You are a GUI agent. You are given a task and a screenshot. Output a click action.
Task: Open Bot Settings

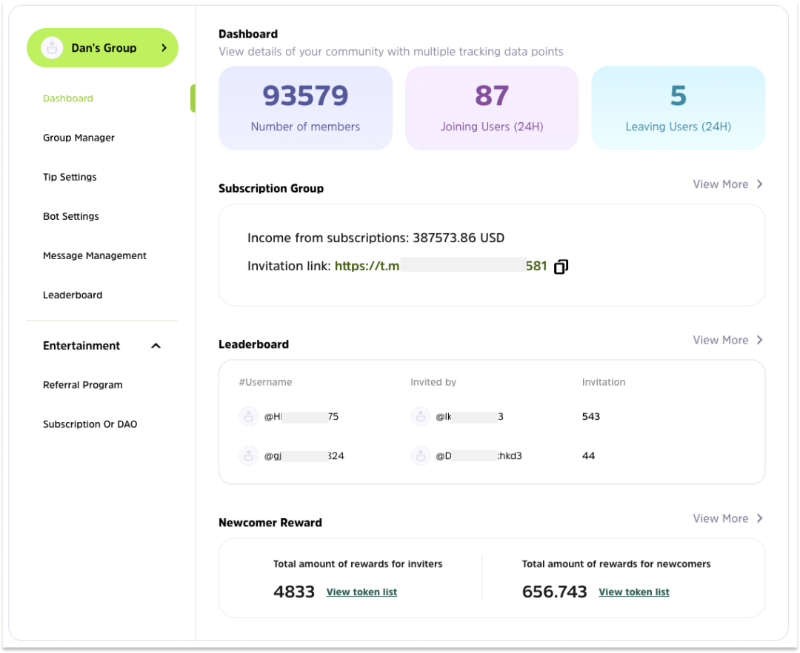[72, 216]
